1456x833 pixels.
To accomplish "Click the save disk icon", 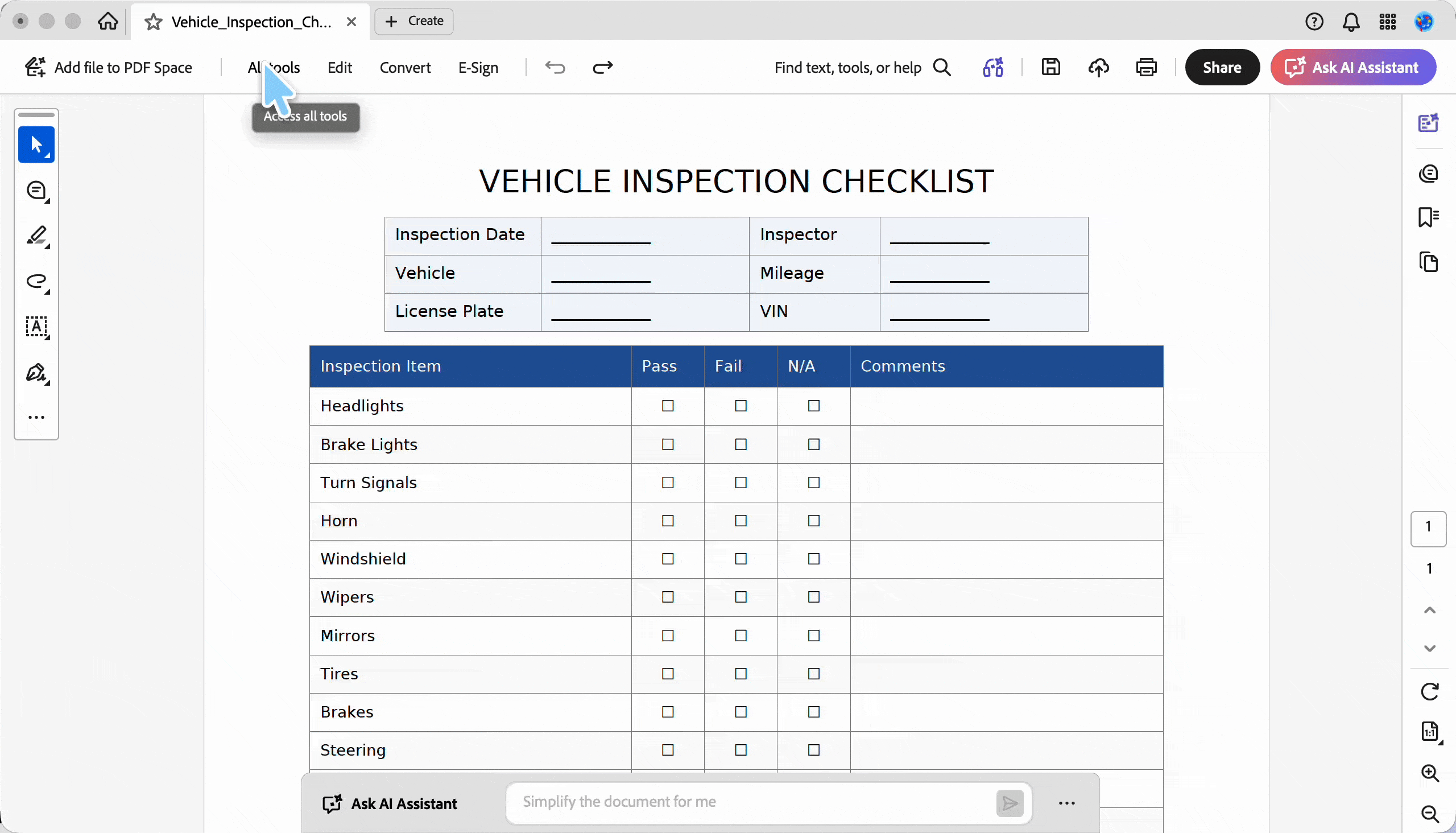I will (x=1050, y=68).
